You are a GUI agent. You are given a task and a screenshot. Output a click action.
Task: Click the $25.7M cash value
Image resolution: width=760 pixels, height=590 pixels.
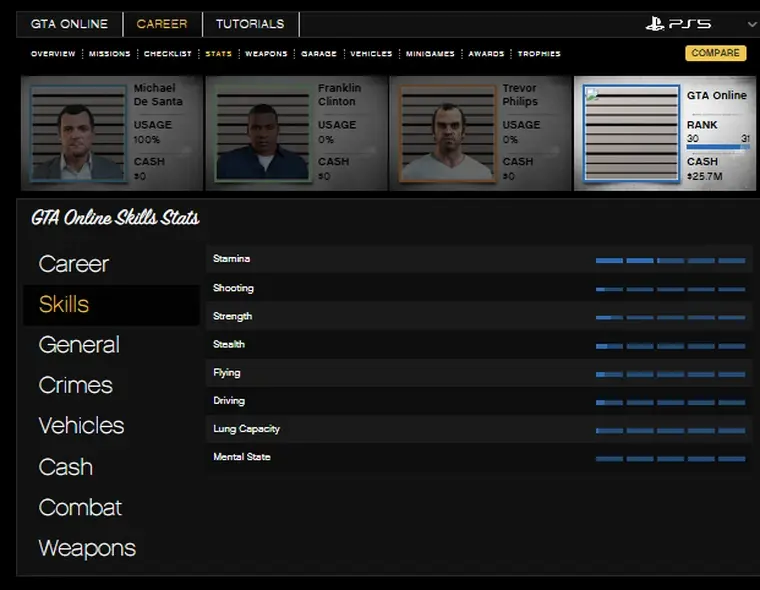tap(705, 176)
